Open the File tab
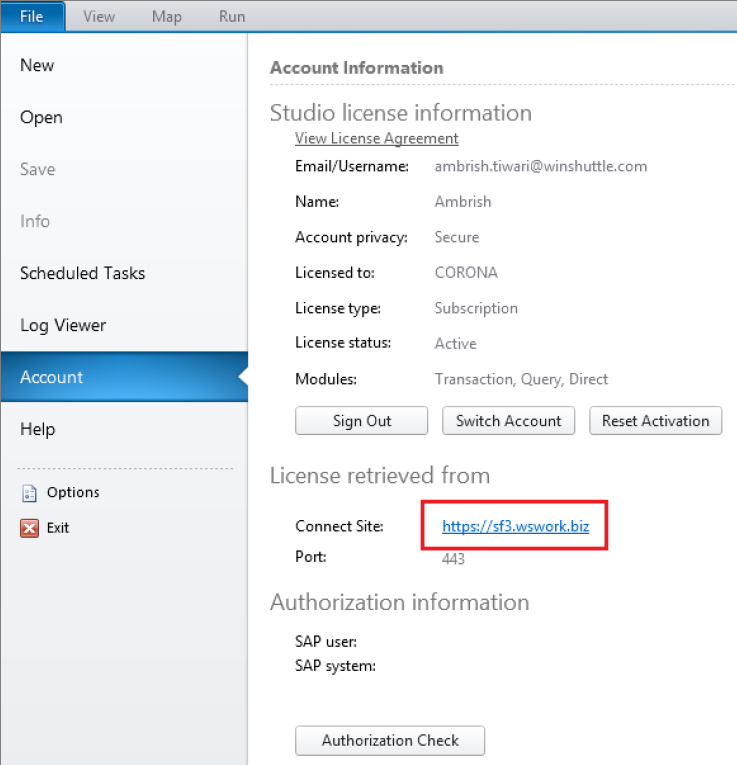Image resolution: width=737 pixels, height=765 pixels. 32,17
